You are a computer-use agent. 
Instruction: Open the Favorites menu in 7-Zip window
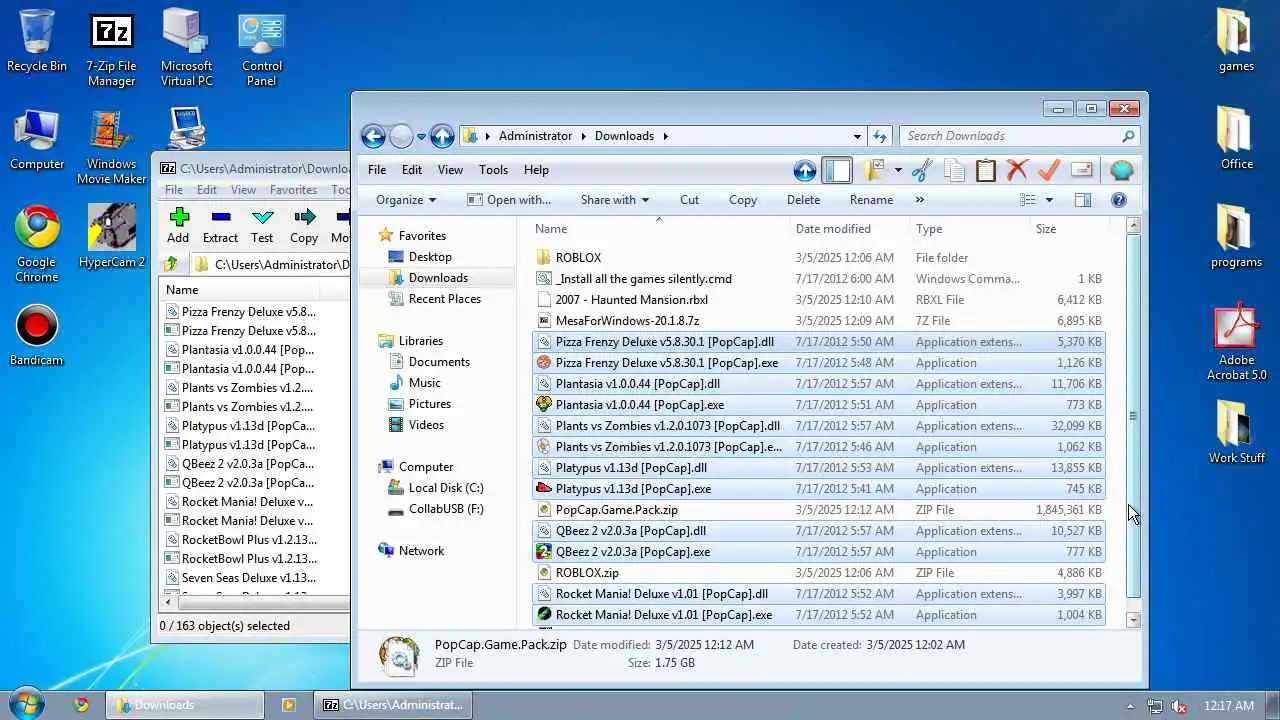tap(293, 190)
